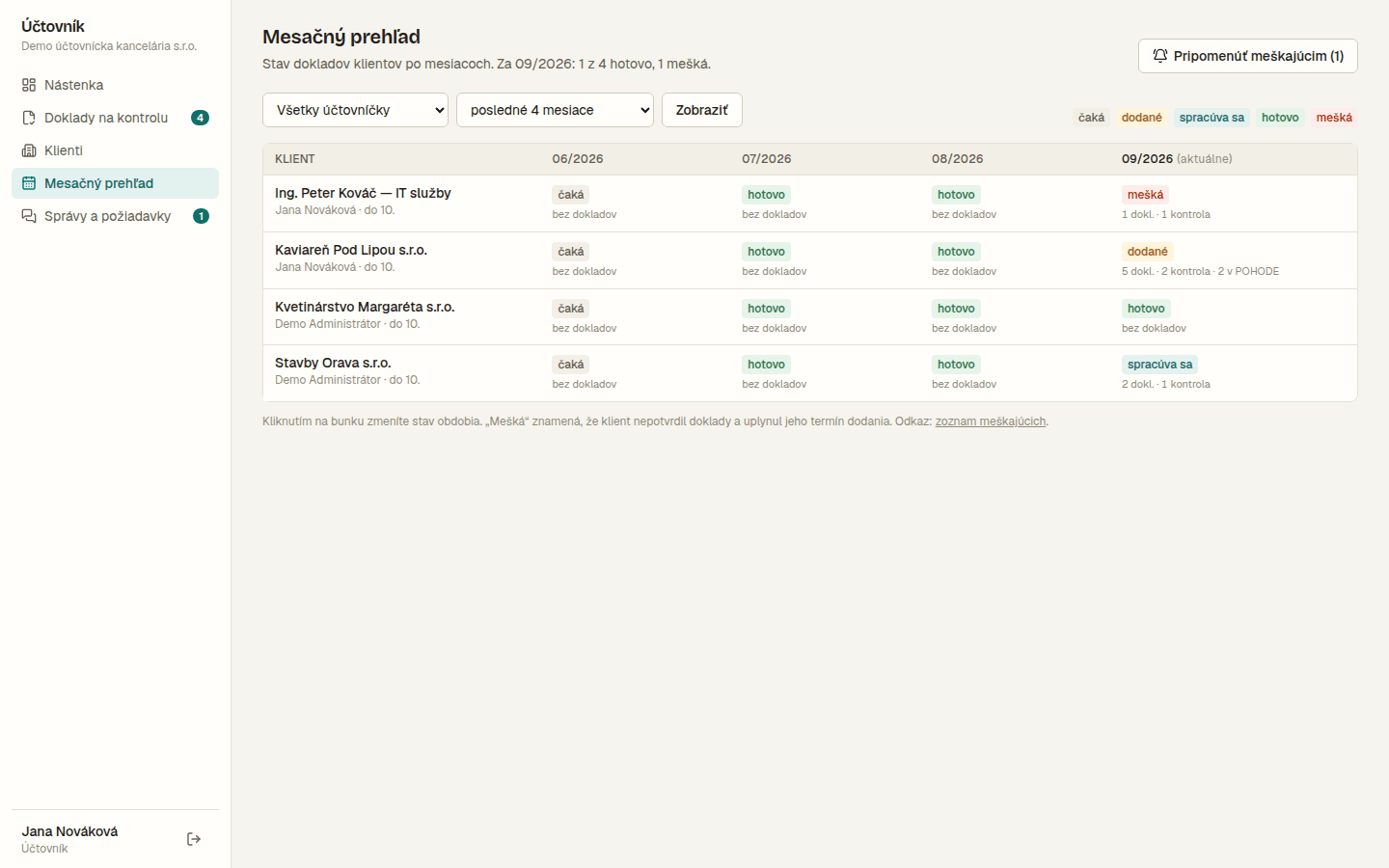
Task: Click the bell icon in the Pripomenúť button
Action: point(1160,56)
